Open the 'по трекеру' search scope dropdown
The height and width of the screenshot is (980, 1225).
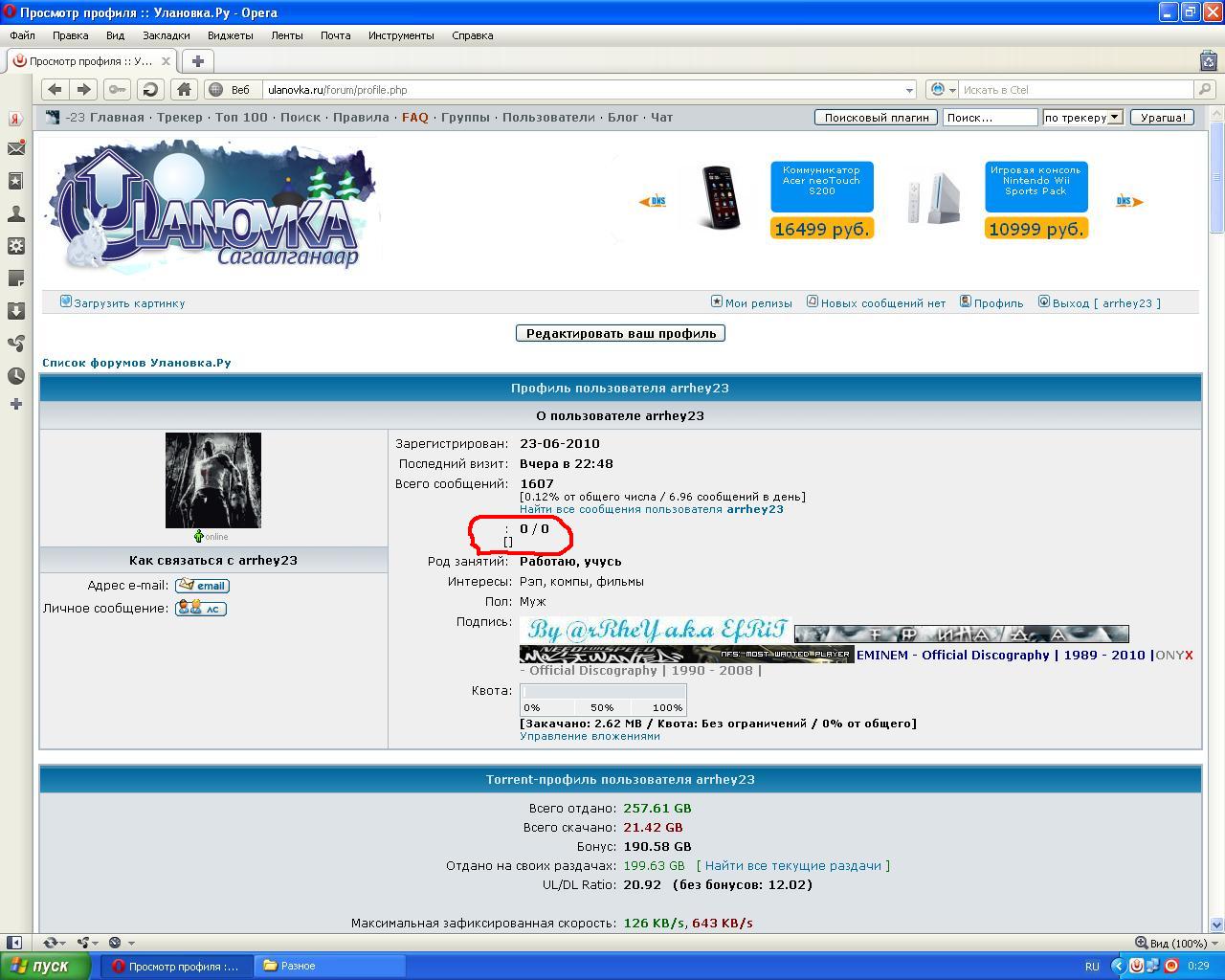coord(1114,117)
